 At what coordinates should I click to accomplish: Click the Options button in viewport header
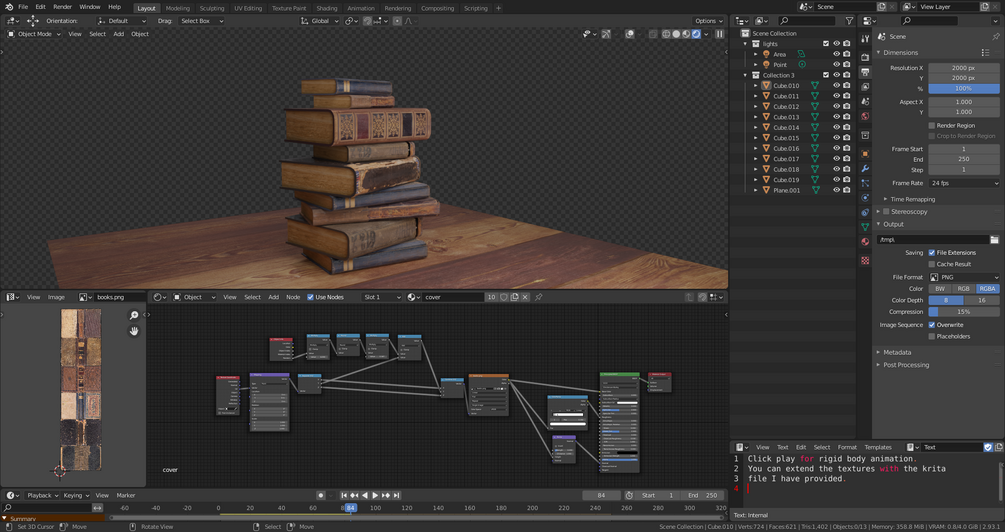708,21
